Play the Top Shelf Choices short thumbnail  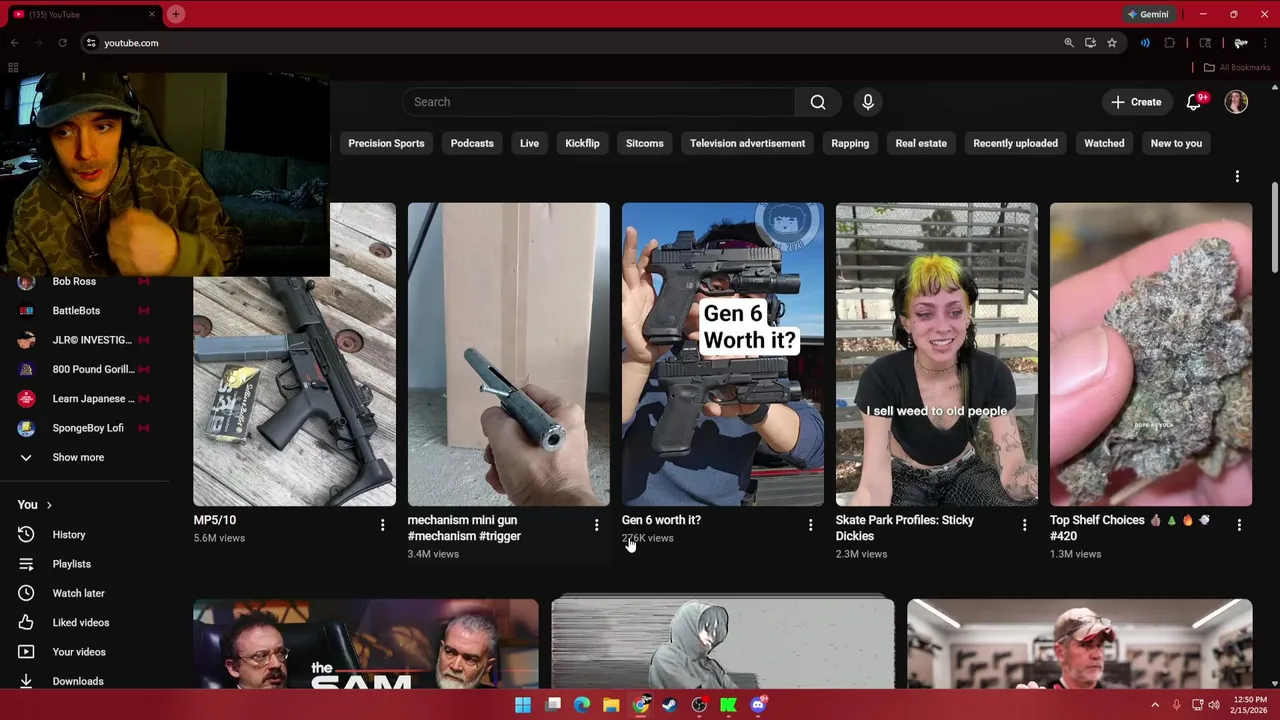tap(1151, 355)
